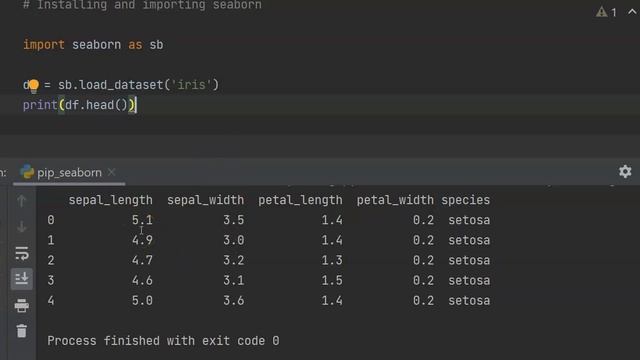Viewport: 640px width, 360px height.
Task: Toggle scroll-to-end in the console
Action: (22, 279)
